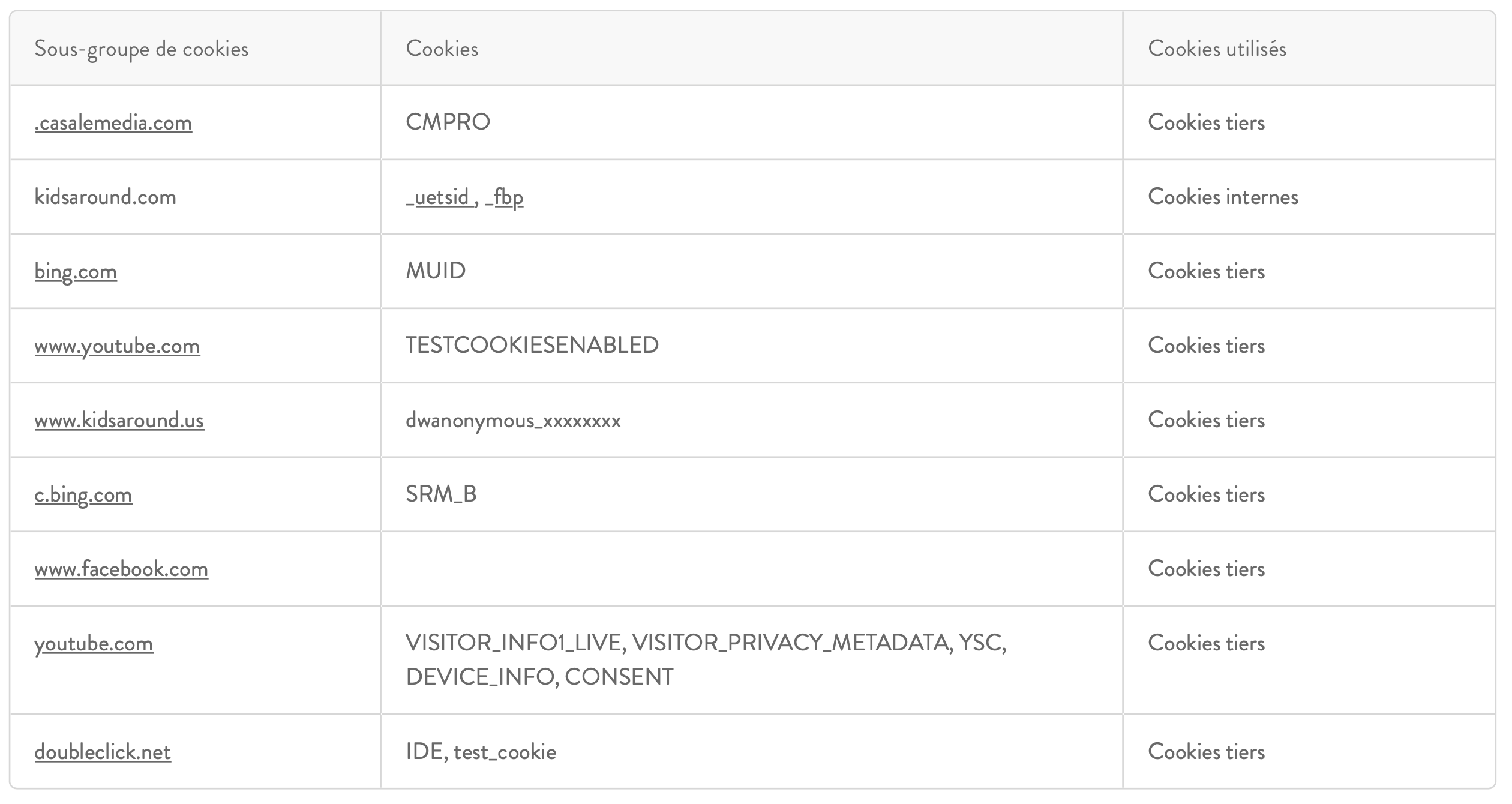The image size is (1512, 804).
Task: Click the Sous-groupe de cookies header
Action: click(141, 49)
